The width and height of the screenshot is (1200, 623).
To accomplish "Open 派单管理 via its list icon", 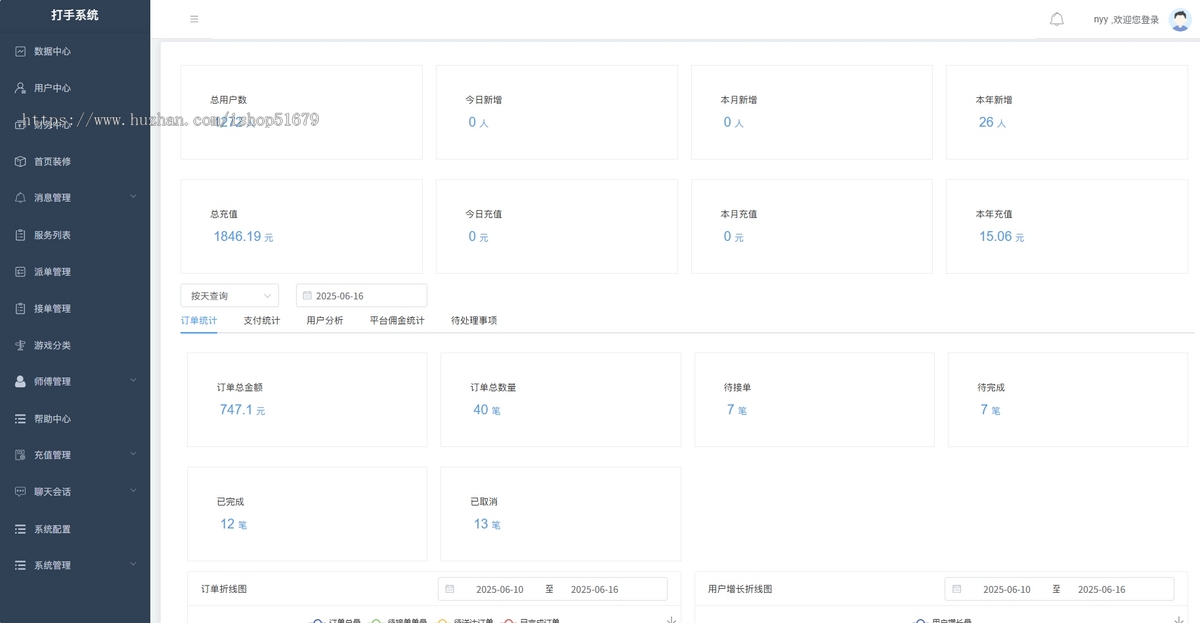I will [20, 272].
